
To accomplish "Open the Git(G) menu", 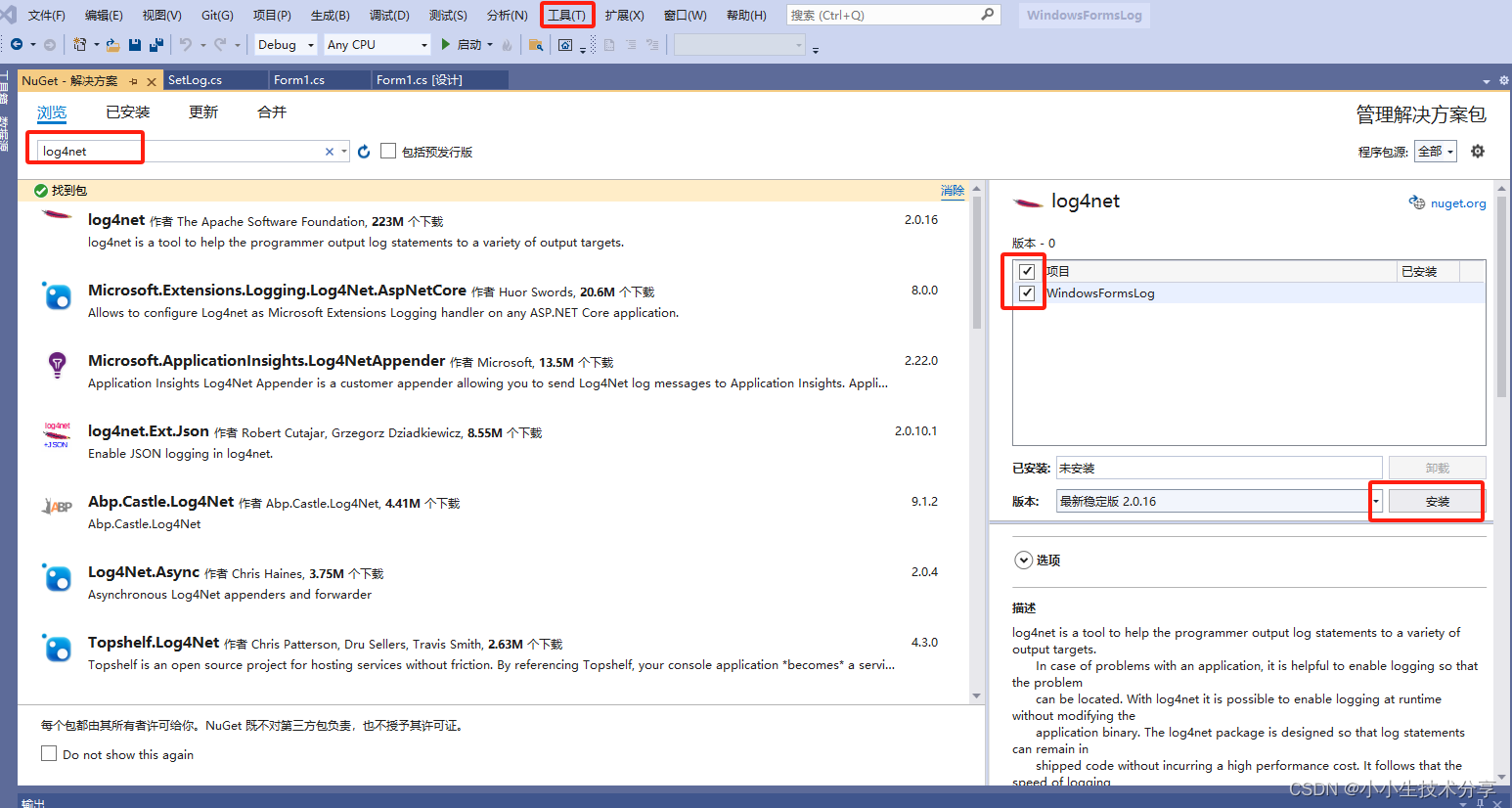I will pyautogui.click(x=217, y=15).
